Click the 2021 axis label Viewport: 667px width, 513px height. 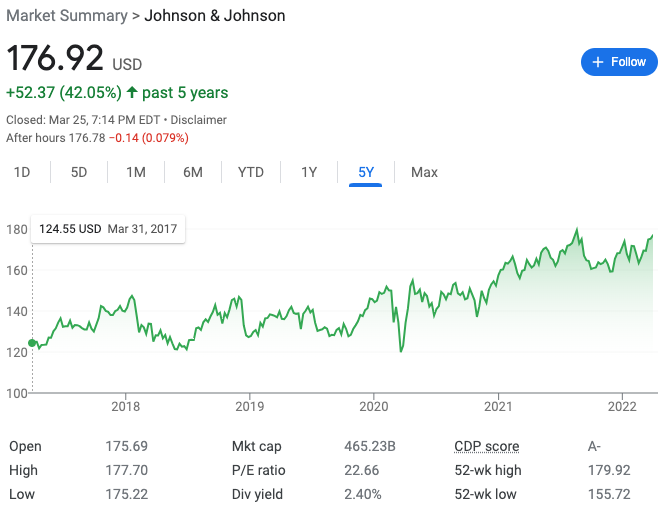(498, 407)
